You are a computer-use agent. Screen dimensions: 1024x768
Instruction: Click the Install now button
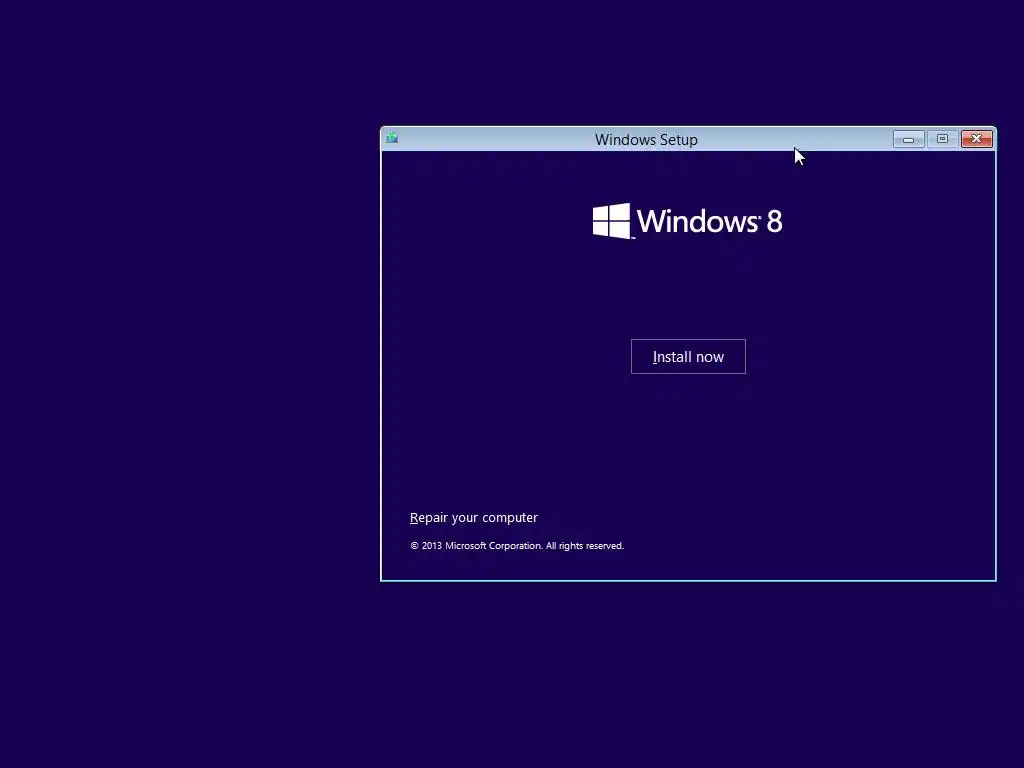point(688,357)
